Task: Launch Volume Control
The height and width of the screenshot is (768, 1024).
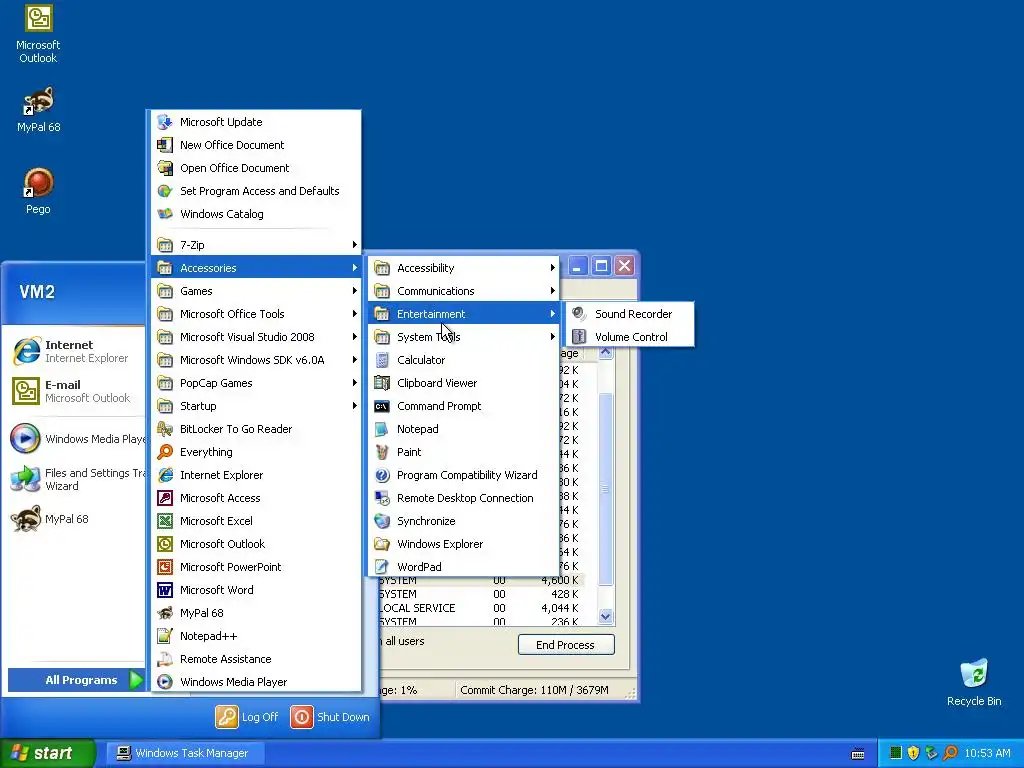Action: [630, 337]
